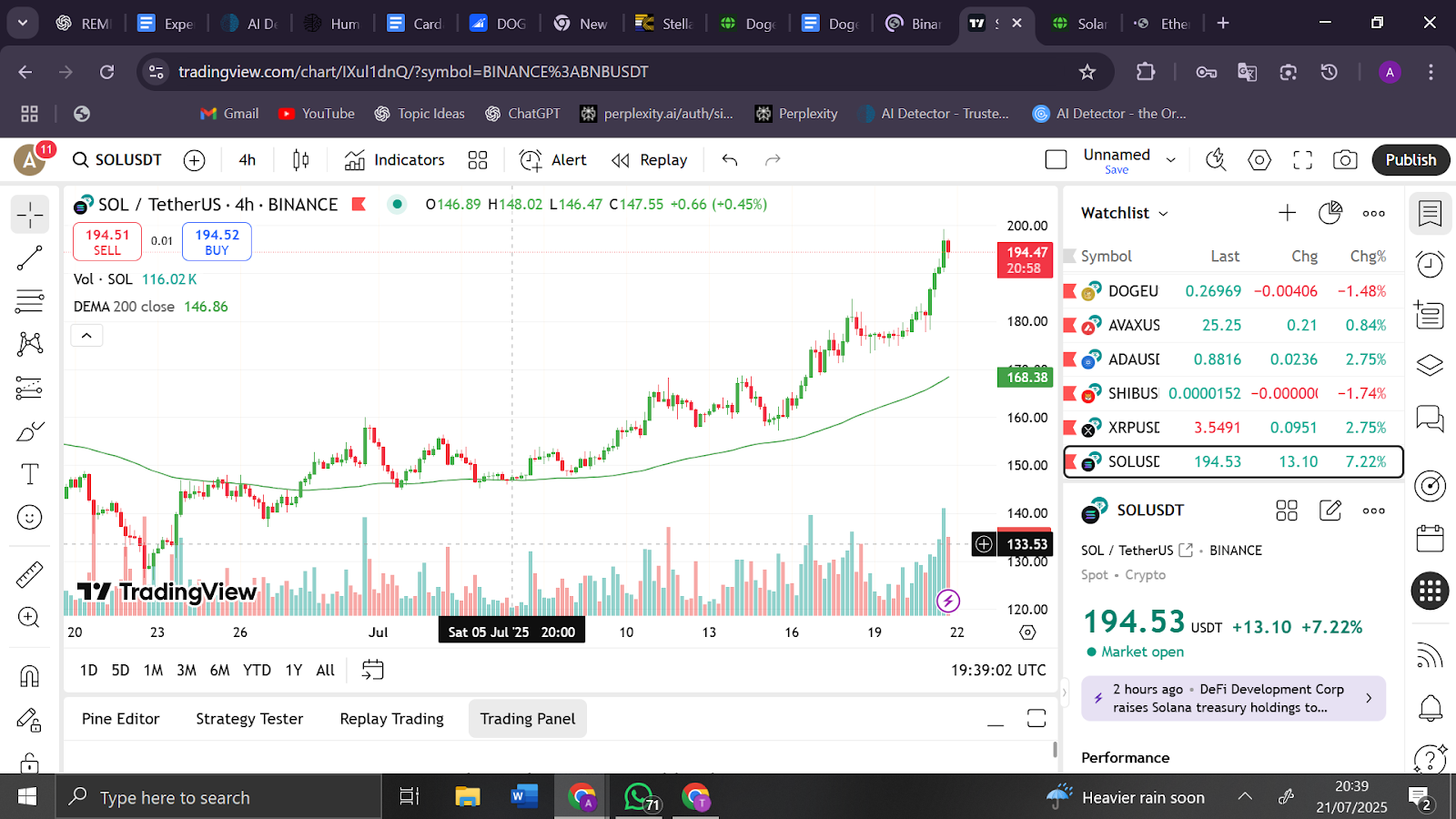Open forecasting and measurement tools
This screenshot has height=819, width=1456.
click(30, 388)
